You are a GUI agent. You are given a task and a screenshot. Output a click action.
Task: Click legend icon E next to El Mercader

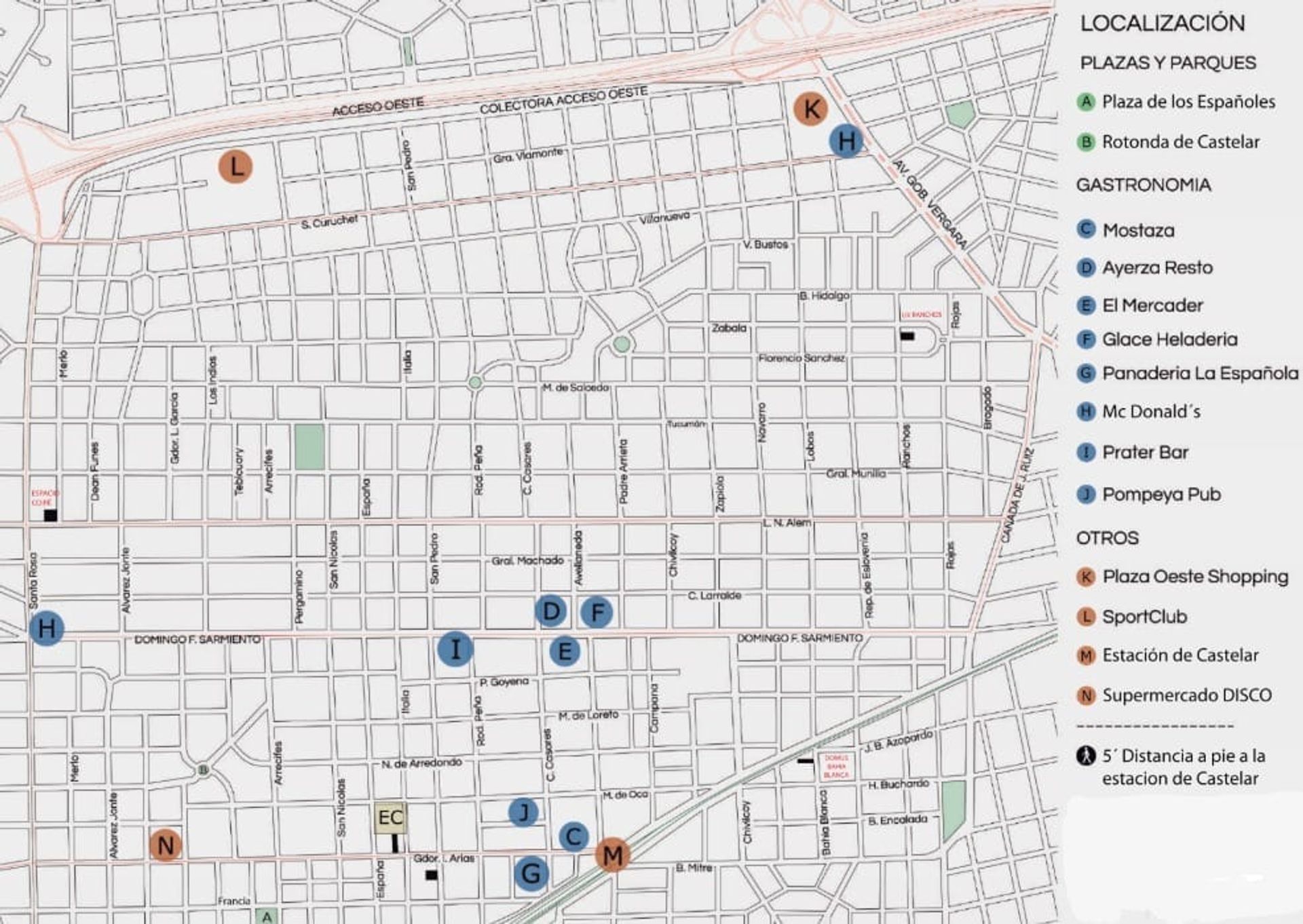pyautogui.click(x=1087, y=305)
